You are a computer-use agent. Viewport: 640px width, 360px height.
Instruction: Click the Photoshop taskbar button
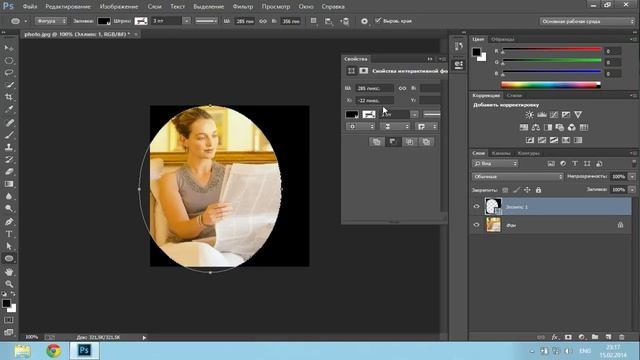[x=84, y=351]
